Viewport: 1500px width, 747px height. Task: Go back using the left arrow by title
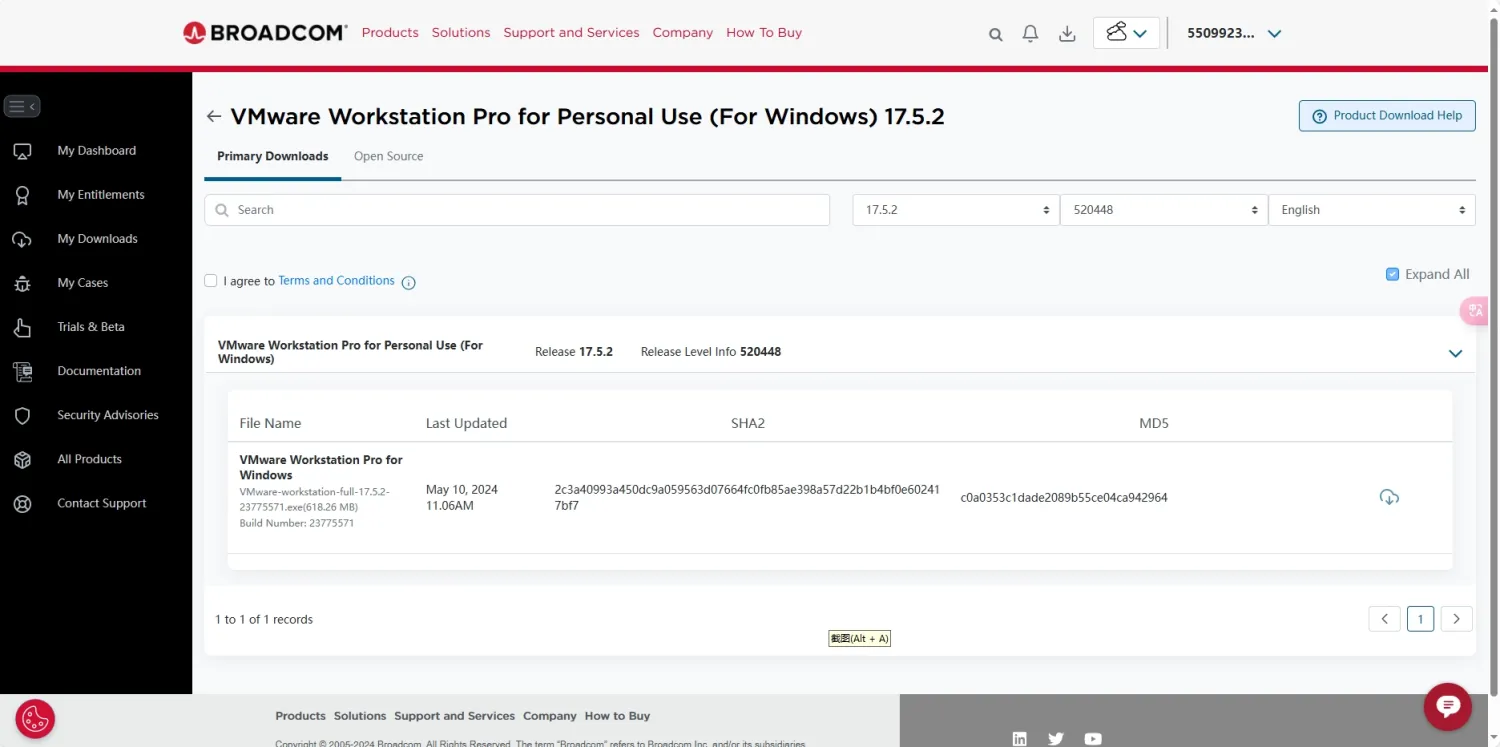213,117
